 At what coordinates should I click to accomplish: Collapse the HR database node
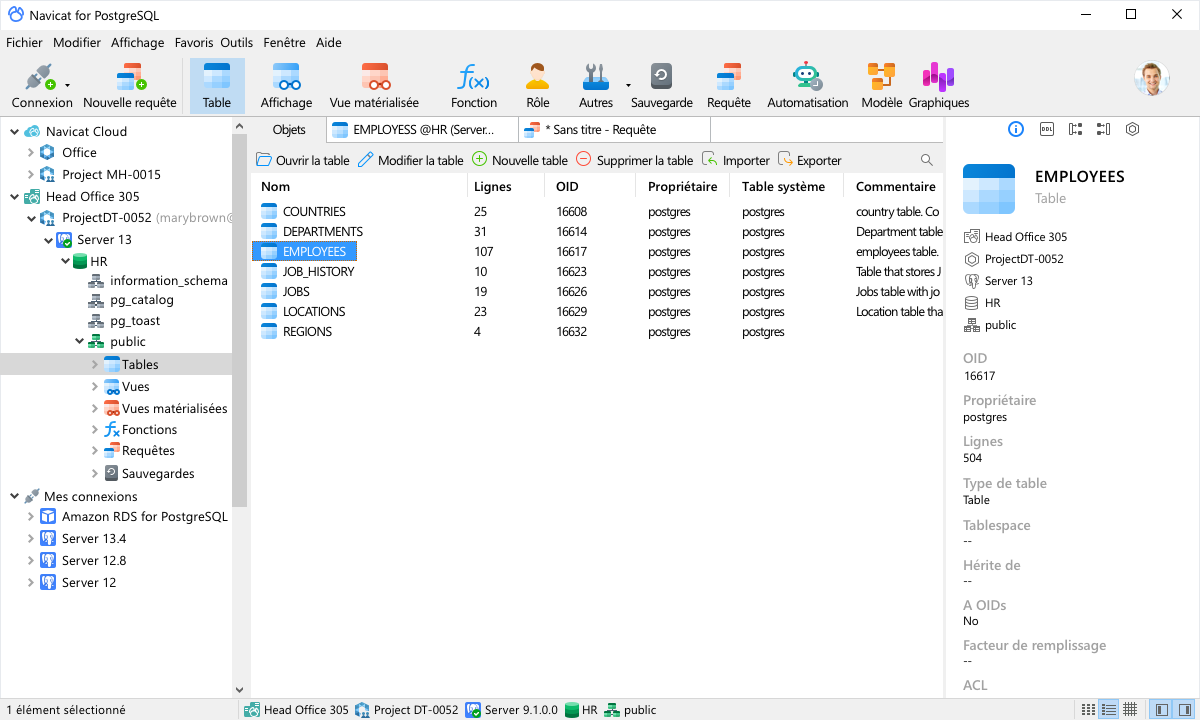pyautogui.click(x=64, y=262)
